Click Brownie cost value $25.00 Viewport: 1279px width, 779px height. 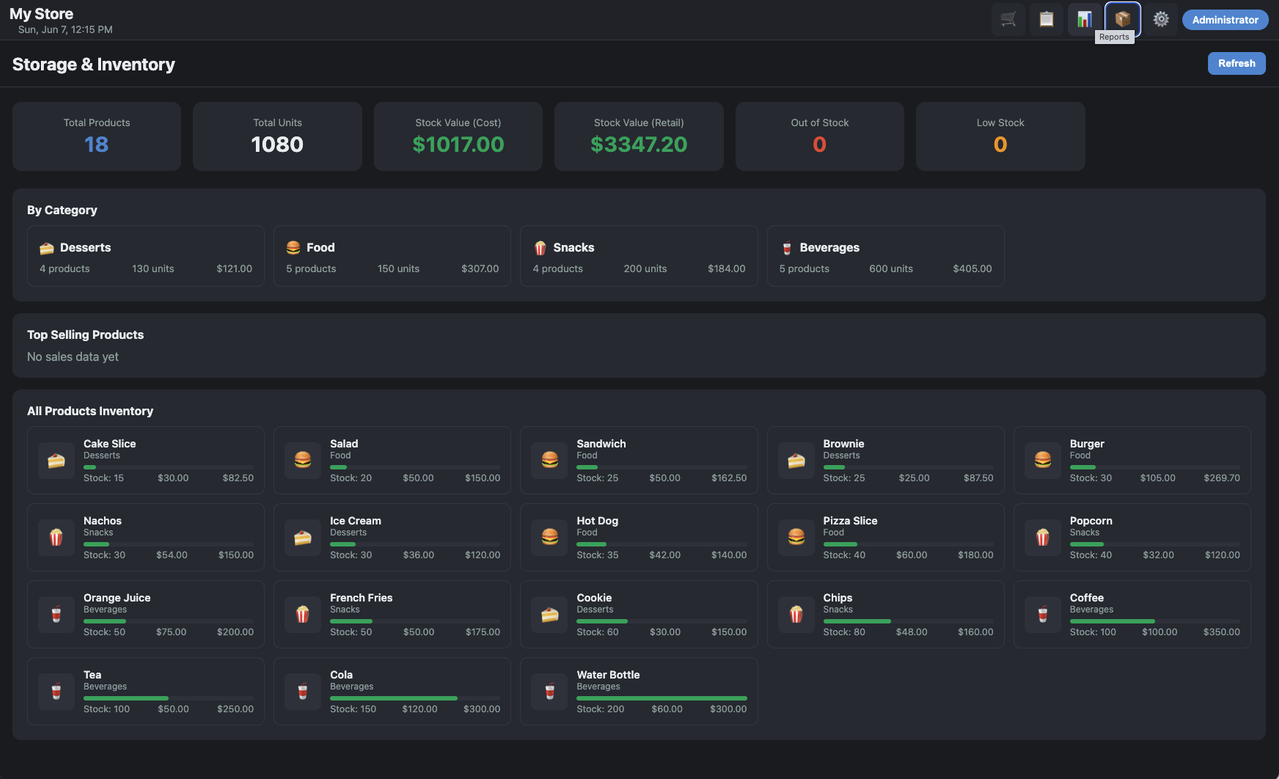point(914,478)
